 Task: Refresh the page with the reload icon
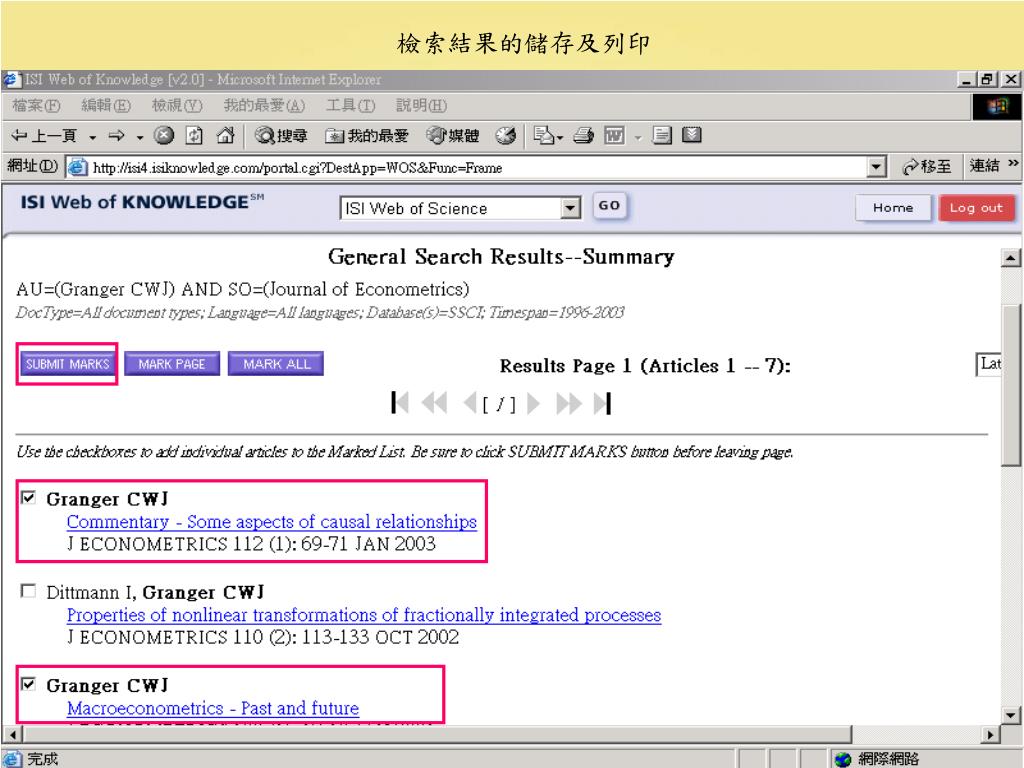coord(194,135)
